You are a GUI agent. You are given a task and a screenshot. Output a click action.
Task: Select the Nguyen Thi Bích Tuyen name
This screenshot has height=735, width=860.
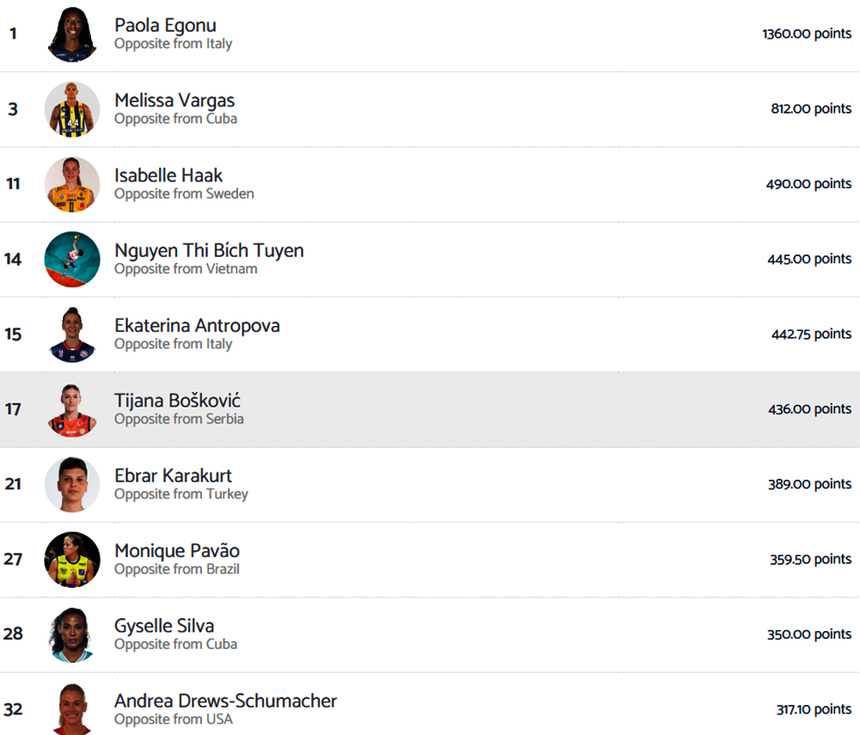click(209, 250)
